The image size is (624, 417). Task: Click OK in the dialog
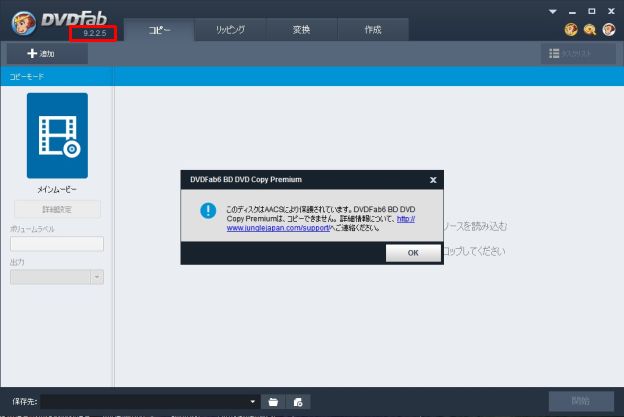413,253
